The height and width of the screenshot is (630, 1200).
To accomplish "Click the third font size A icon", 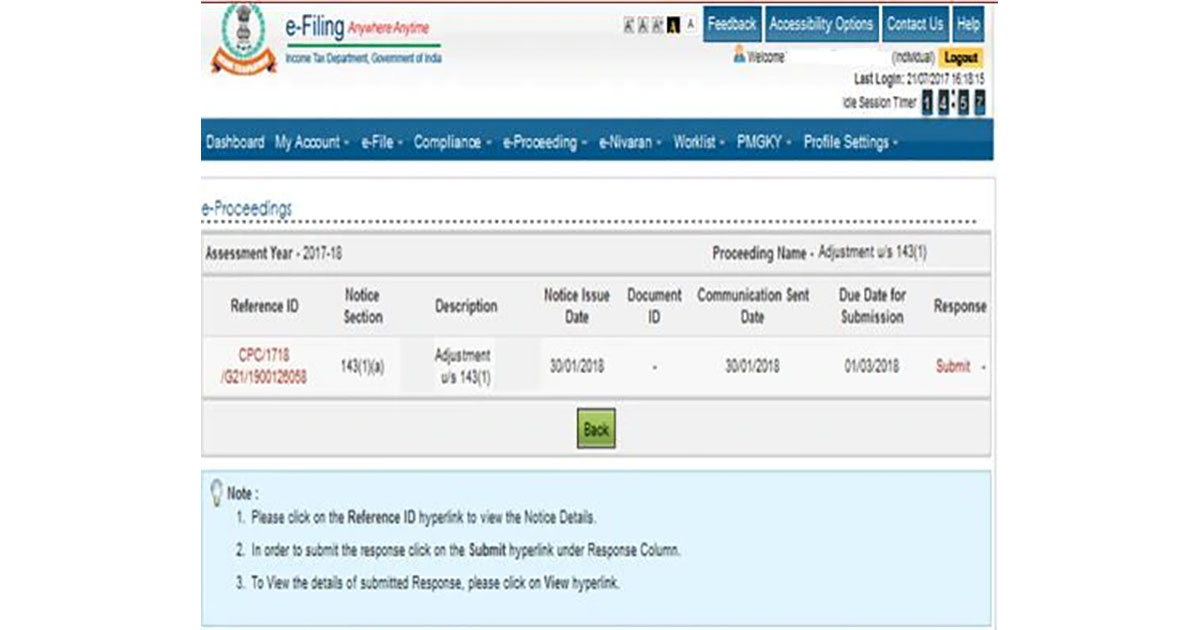I will 657,26.
